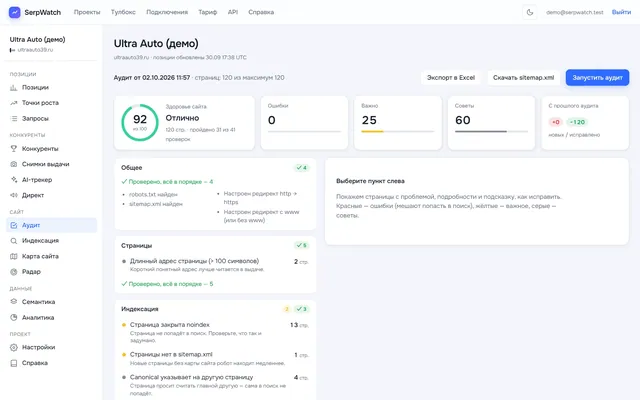Image resolution: width=640 pixels, height=400 pixels.
Task: Select the Важно 25 card
Action: 398,123
